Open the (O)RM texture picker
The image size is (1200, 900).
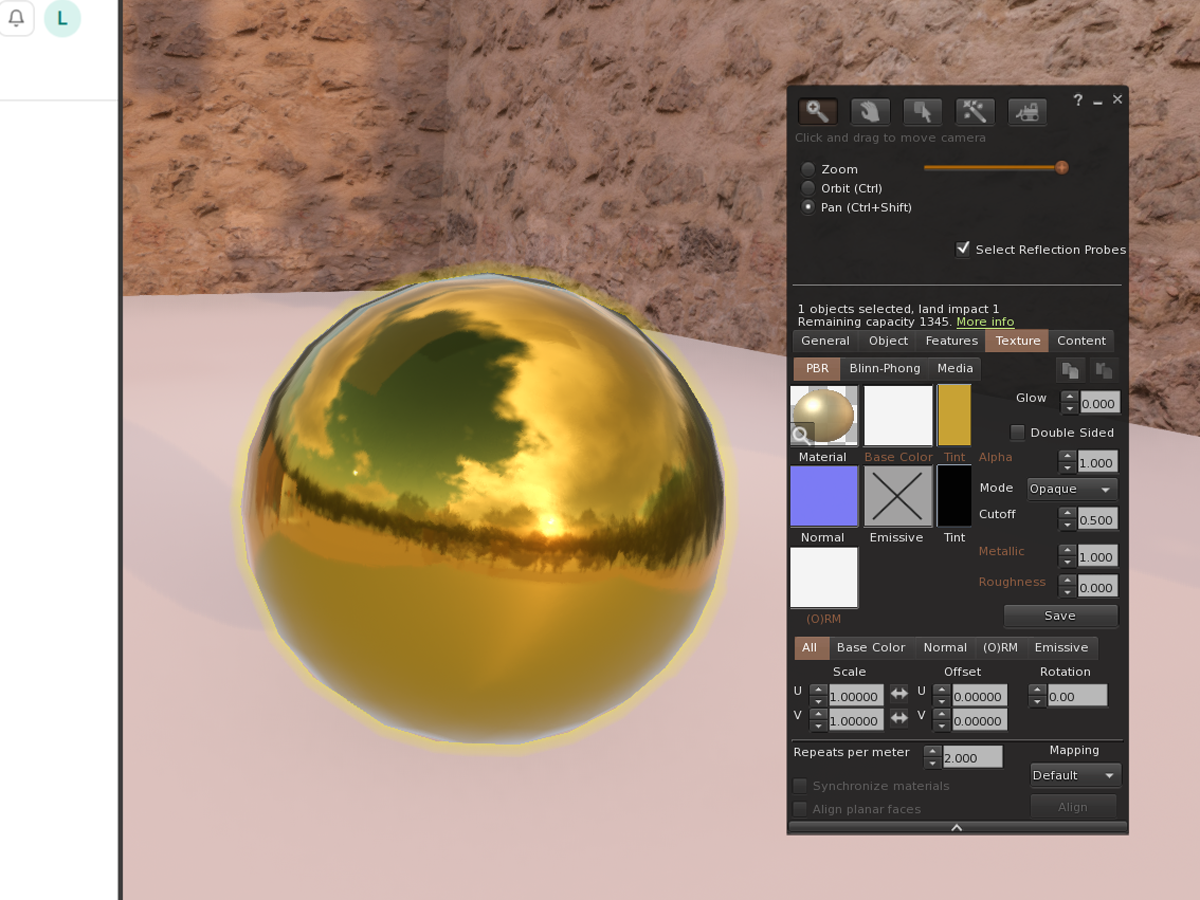click(824, 578)
